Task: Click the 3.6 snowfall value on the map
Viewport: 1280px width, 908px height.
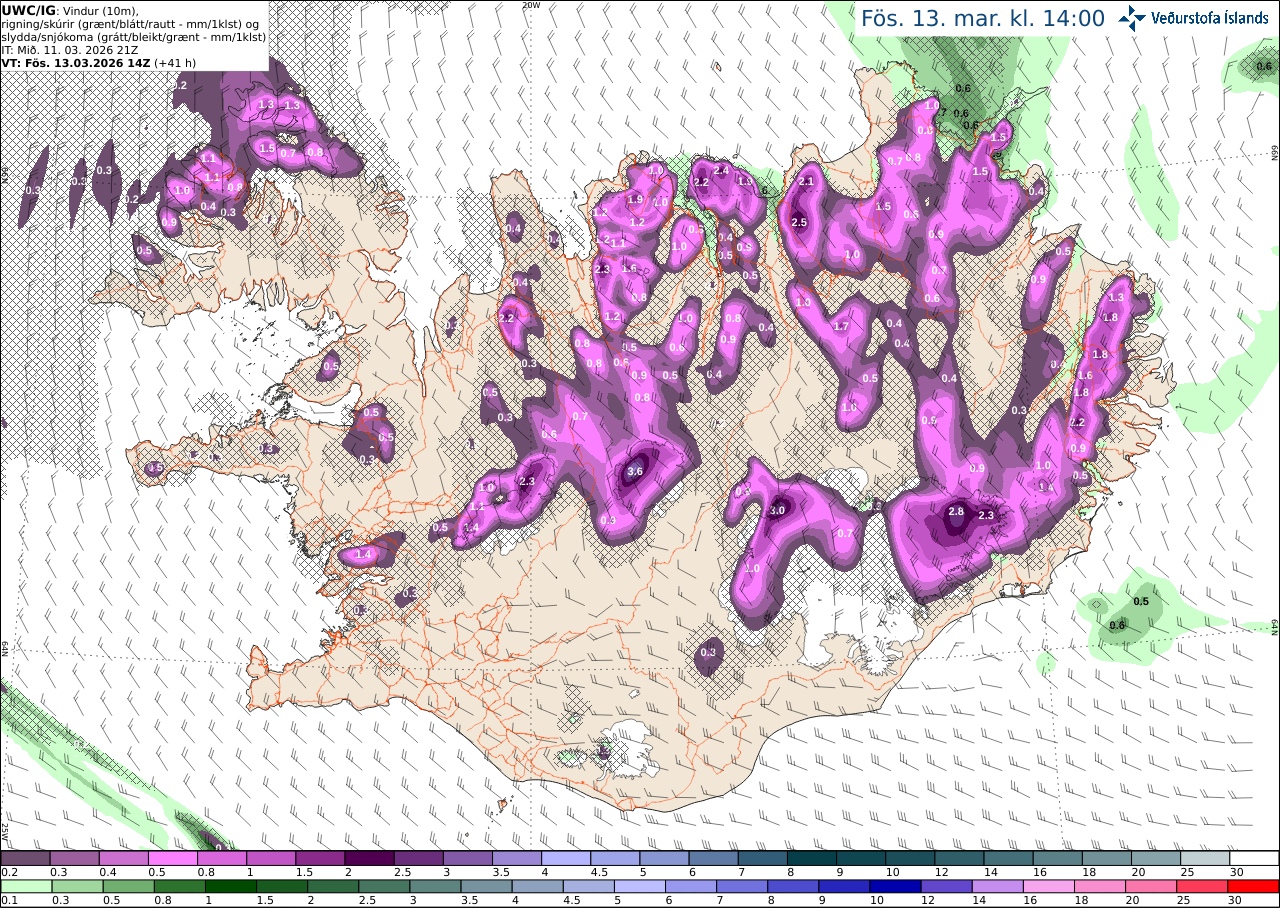Action: click(x=634, y=471)
